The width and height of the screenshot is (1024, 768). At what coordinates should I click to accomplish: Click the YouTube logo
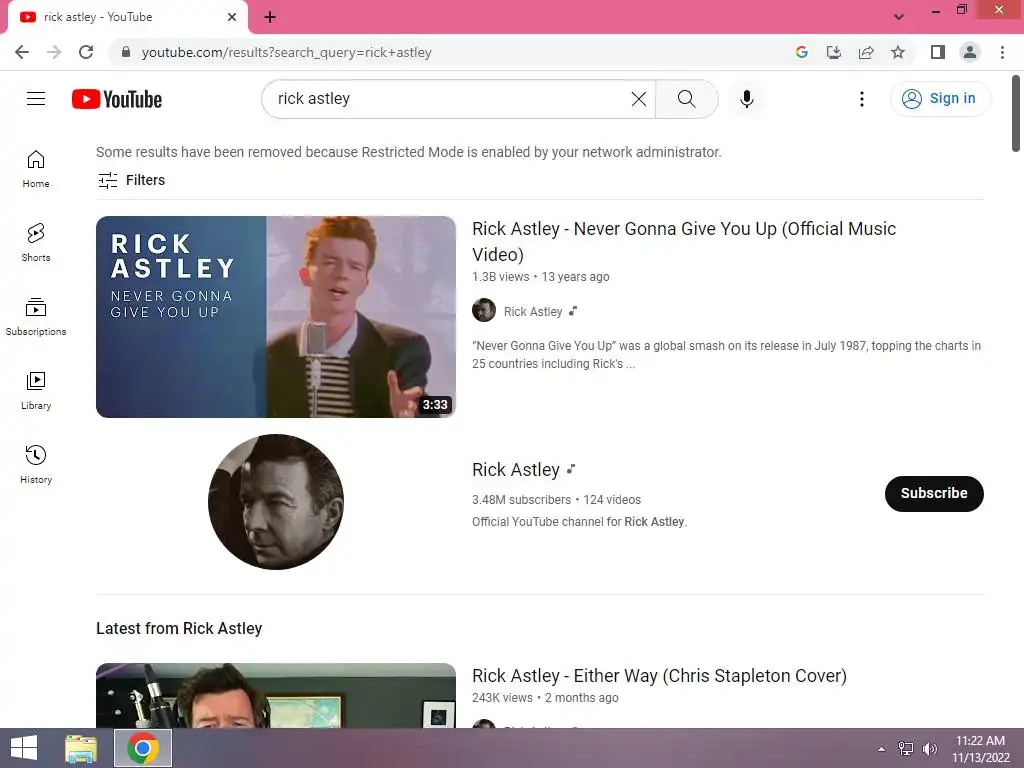coord(117,99)
